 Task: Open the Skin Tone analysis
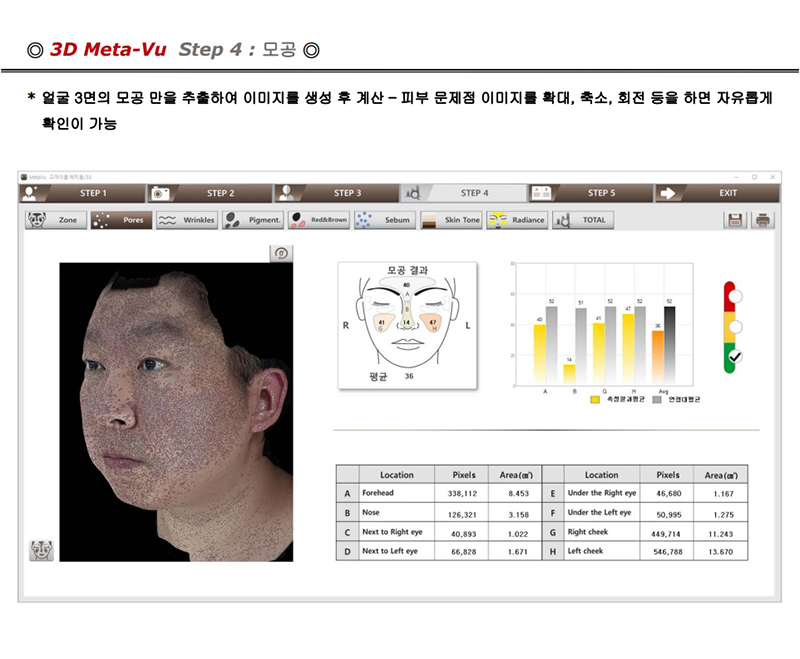(x=451, y=220)
